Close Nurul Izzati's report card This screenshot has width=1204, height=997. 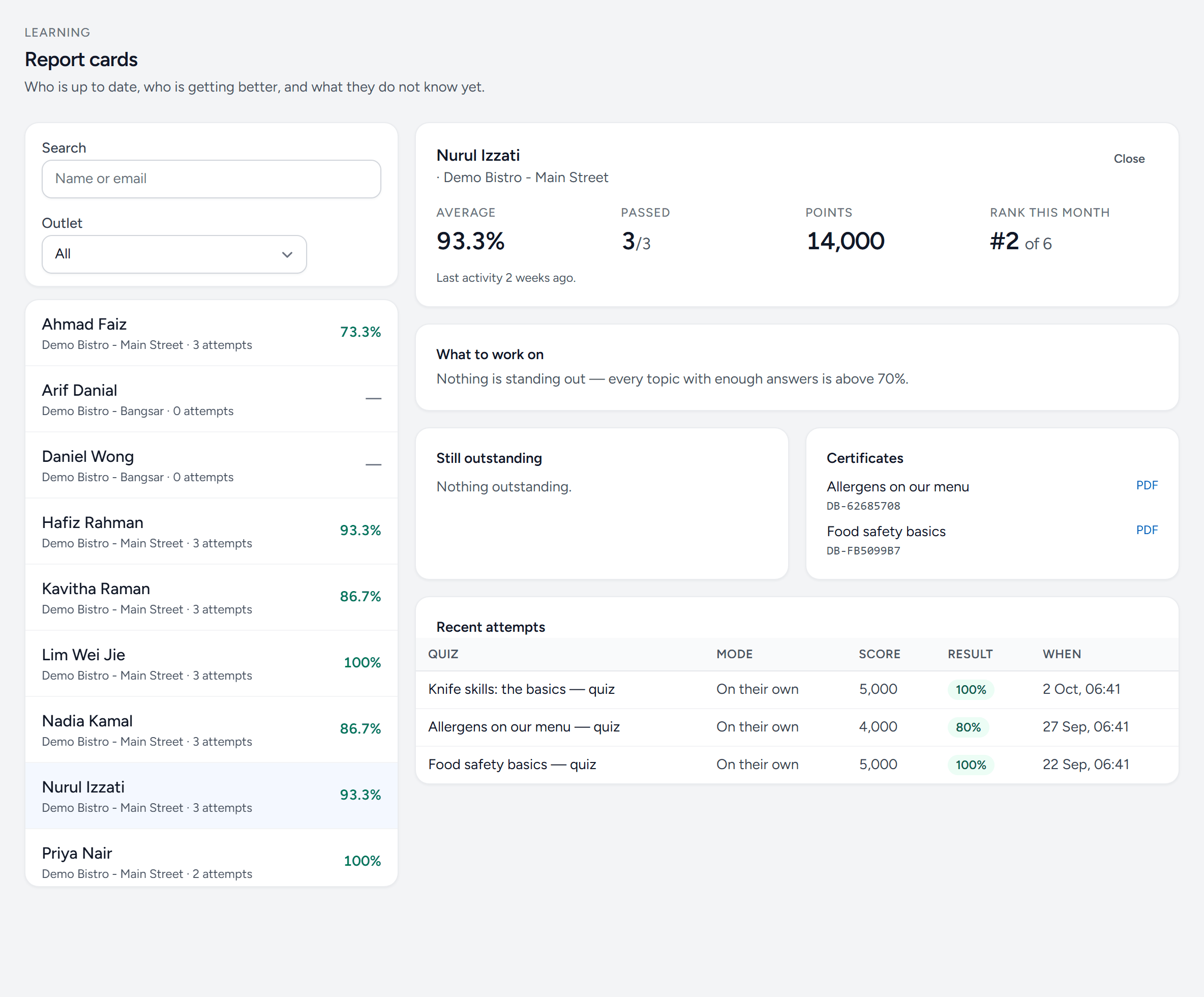click(1128, 159)
